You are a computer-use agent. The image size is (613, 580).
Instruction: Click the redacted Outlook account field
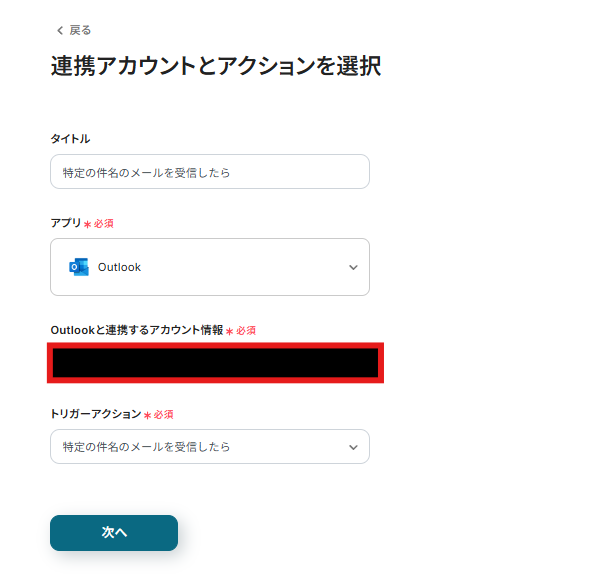coord(215,363)
